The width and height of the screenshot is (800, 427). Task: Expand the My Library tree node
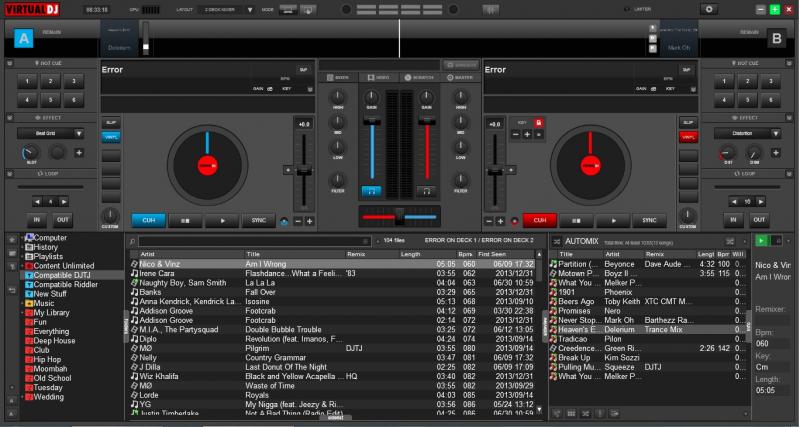coord(23,313)
